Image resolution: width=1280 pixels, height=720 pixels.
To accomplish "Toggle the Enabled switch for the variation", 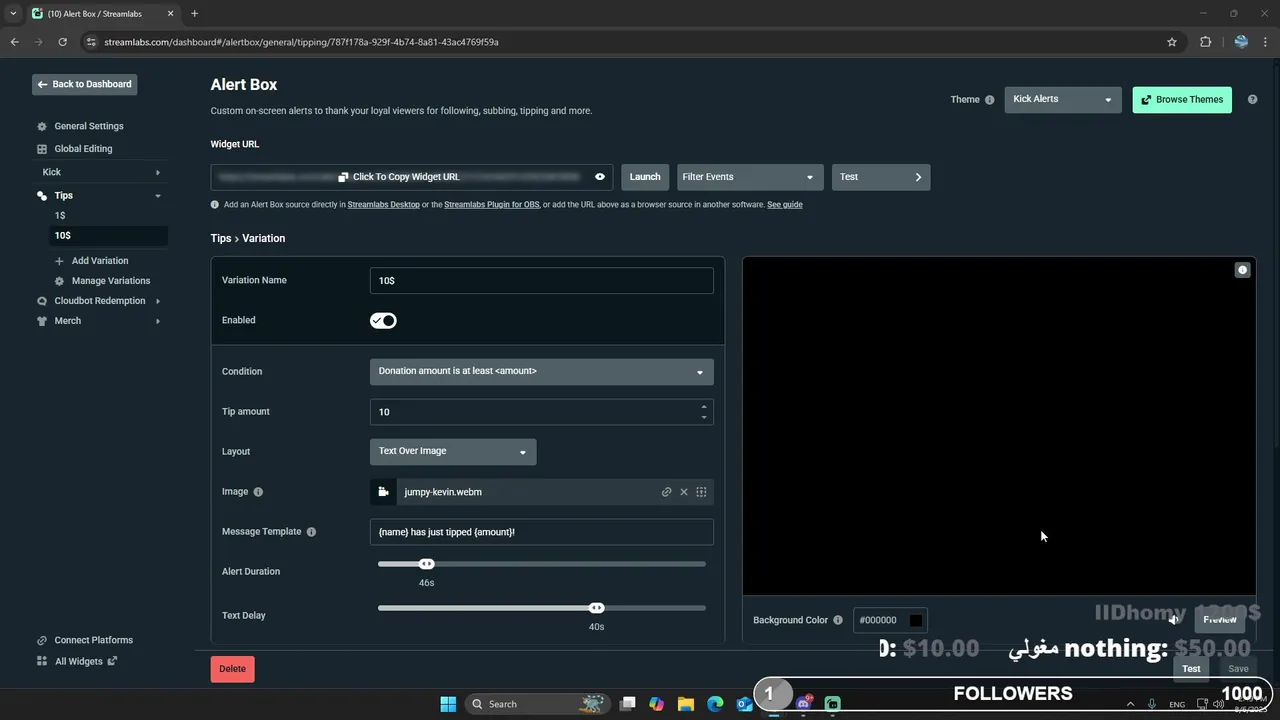I will [x=383, y=321].
